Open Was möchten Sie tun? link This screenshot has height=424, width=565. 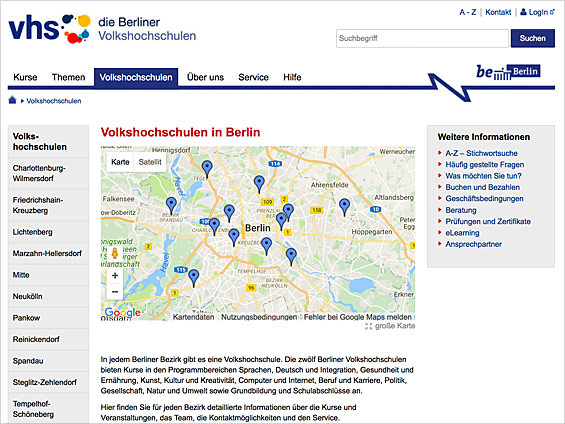[x=483, y=176]
